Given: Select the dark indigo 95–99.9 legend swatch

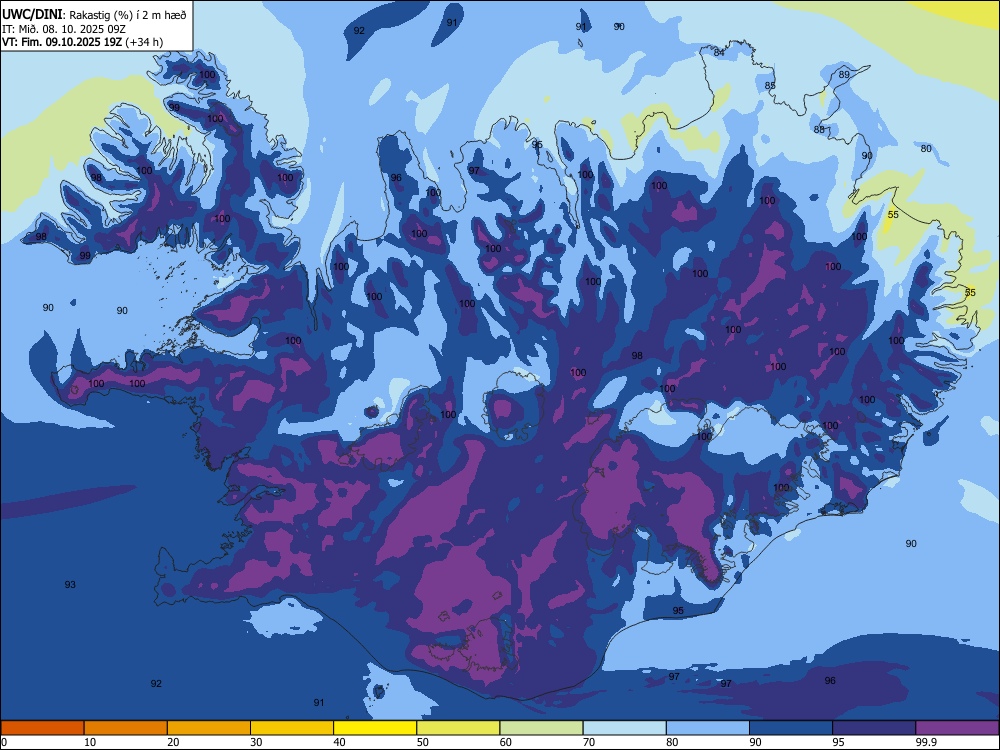Looking at the screenshot, I should coord(874,728).
